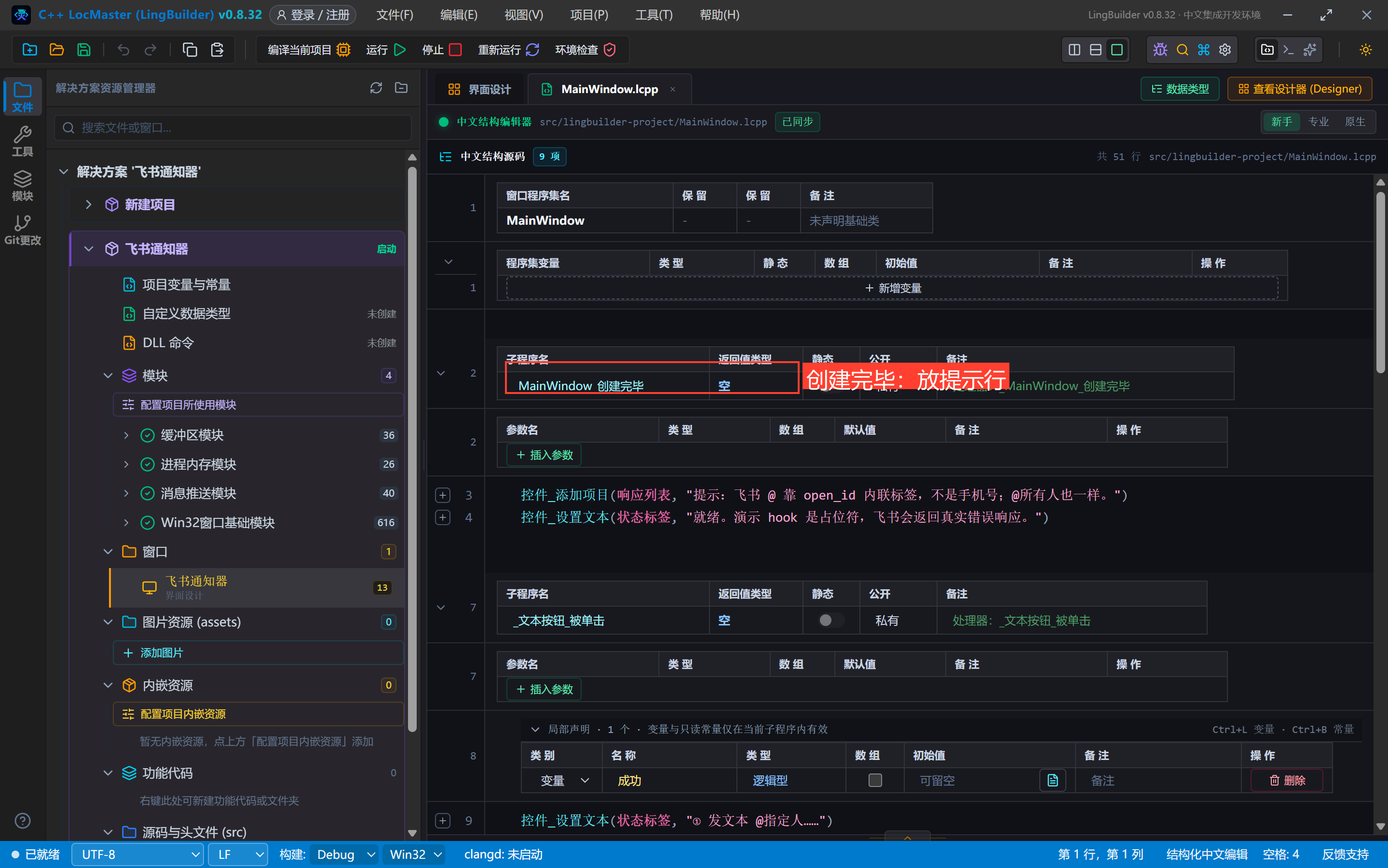1388x868 pixels.
Task: Click the solution explorer vertical scrollbar
Action: coord(412,449)
